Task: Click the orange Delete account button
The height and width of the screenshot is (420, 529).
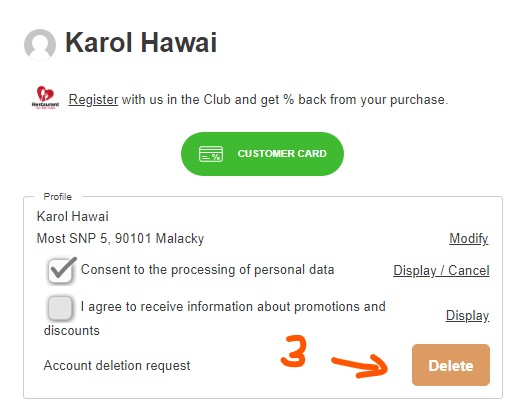Action: click(451, 365)
